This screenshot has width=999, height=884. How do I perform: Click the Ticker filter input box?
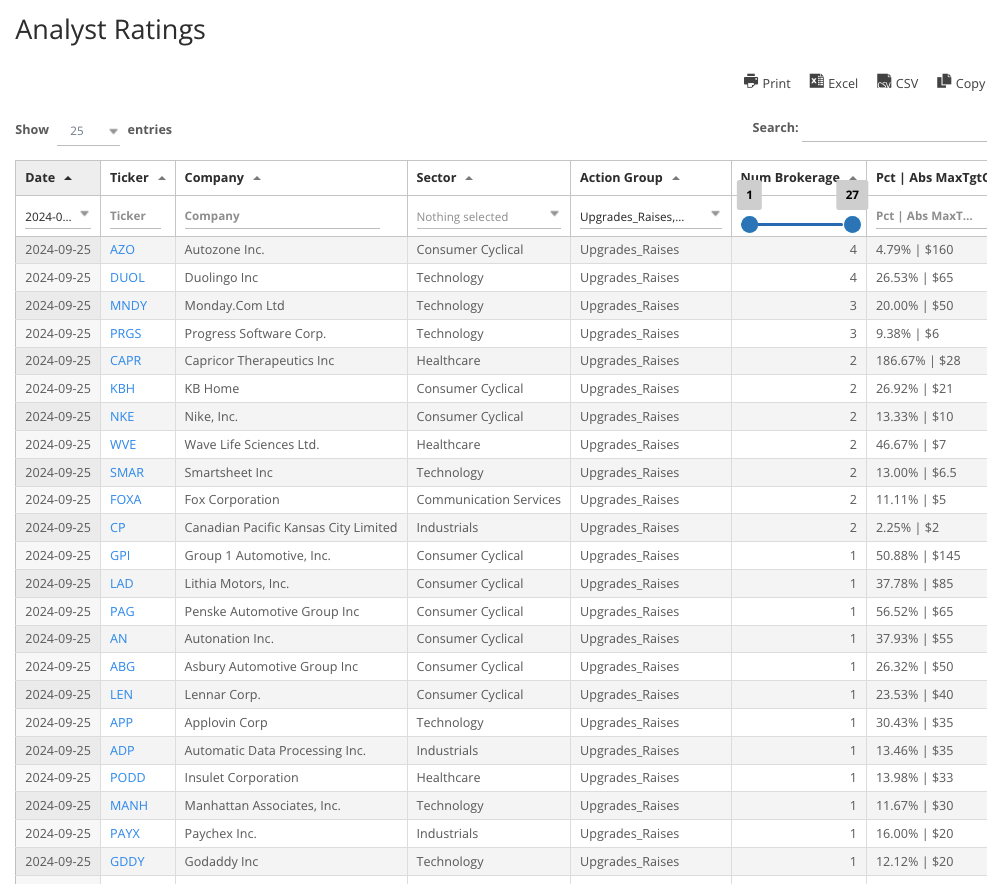[x=135, y=215]
